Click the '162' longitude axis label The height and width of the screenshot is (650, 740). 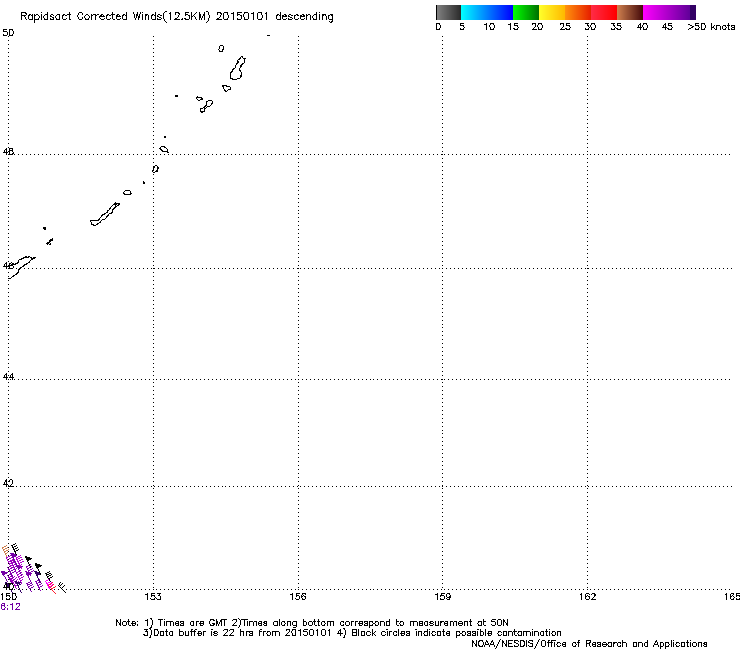point(588,597)
